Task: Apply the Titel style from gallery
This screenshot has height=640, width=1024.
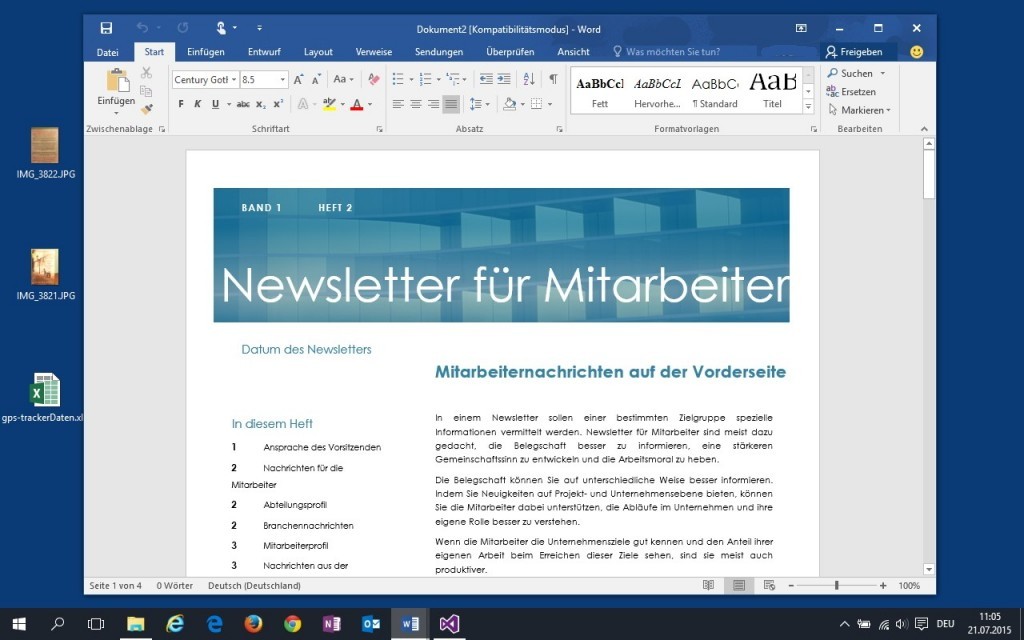Action: coord(772,90)
